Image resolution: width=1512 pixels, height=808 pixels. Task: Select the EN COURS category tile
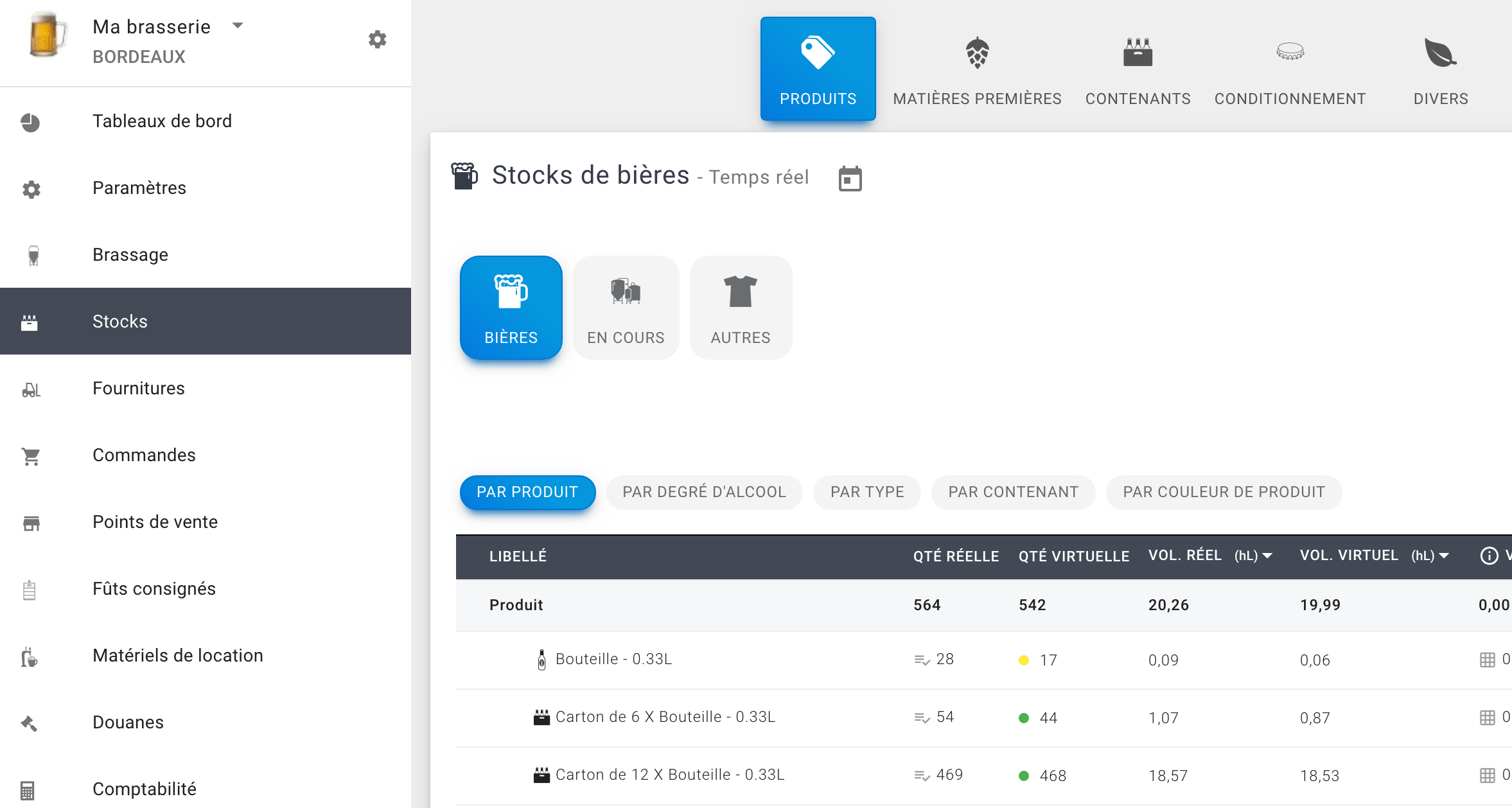pyautogui.click(x=626, y=307)
